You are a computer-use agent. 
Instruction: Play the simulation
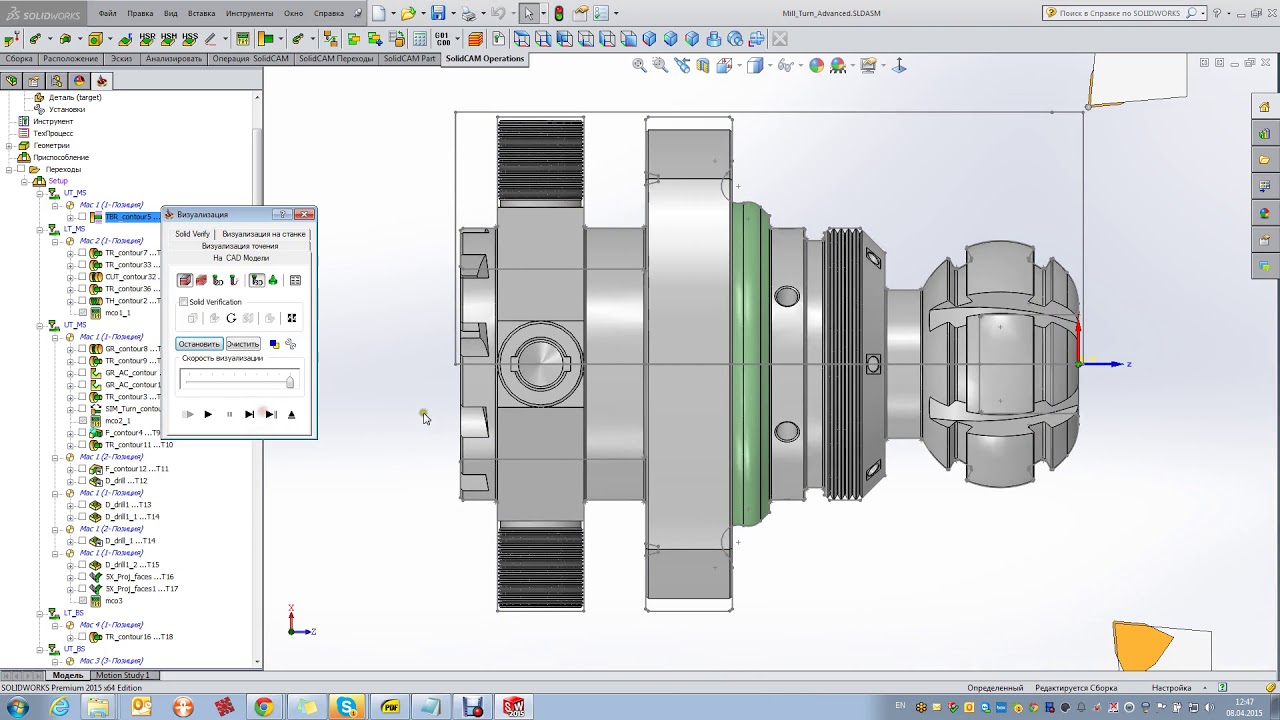208,414
